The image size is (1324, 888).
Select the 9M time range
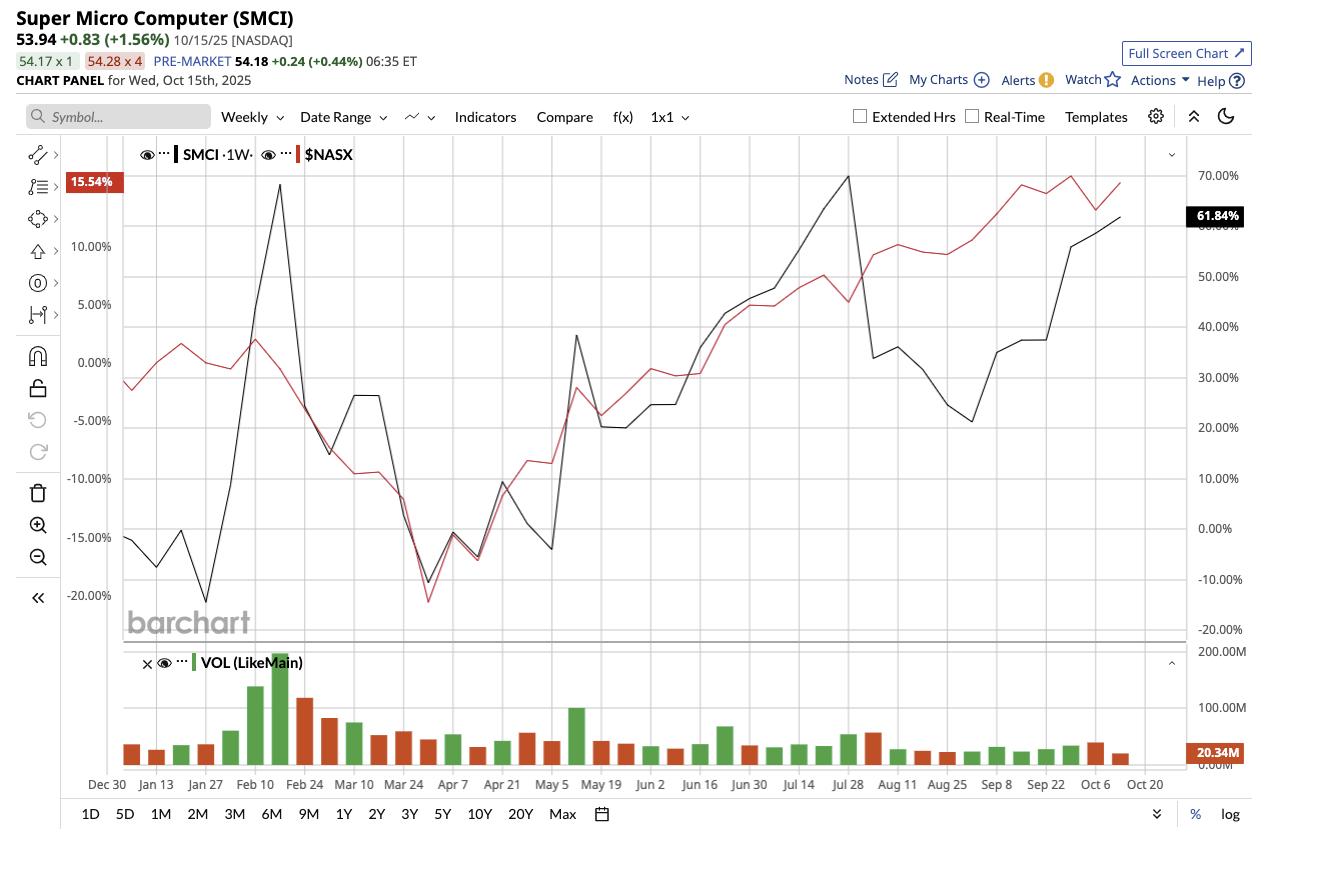(x=308, y=814)
